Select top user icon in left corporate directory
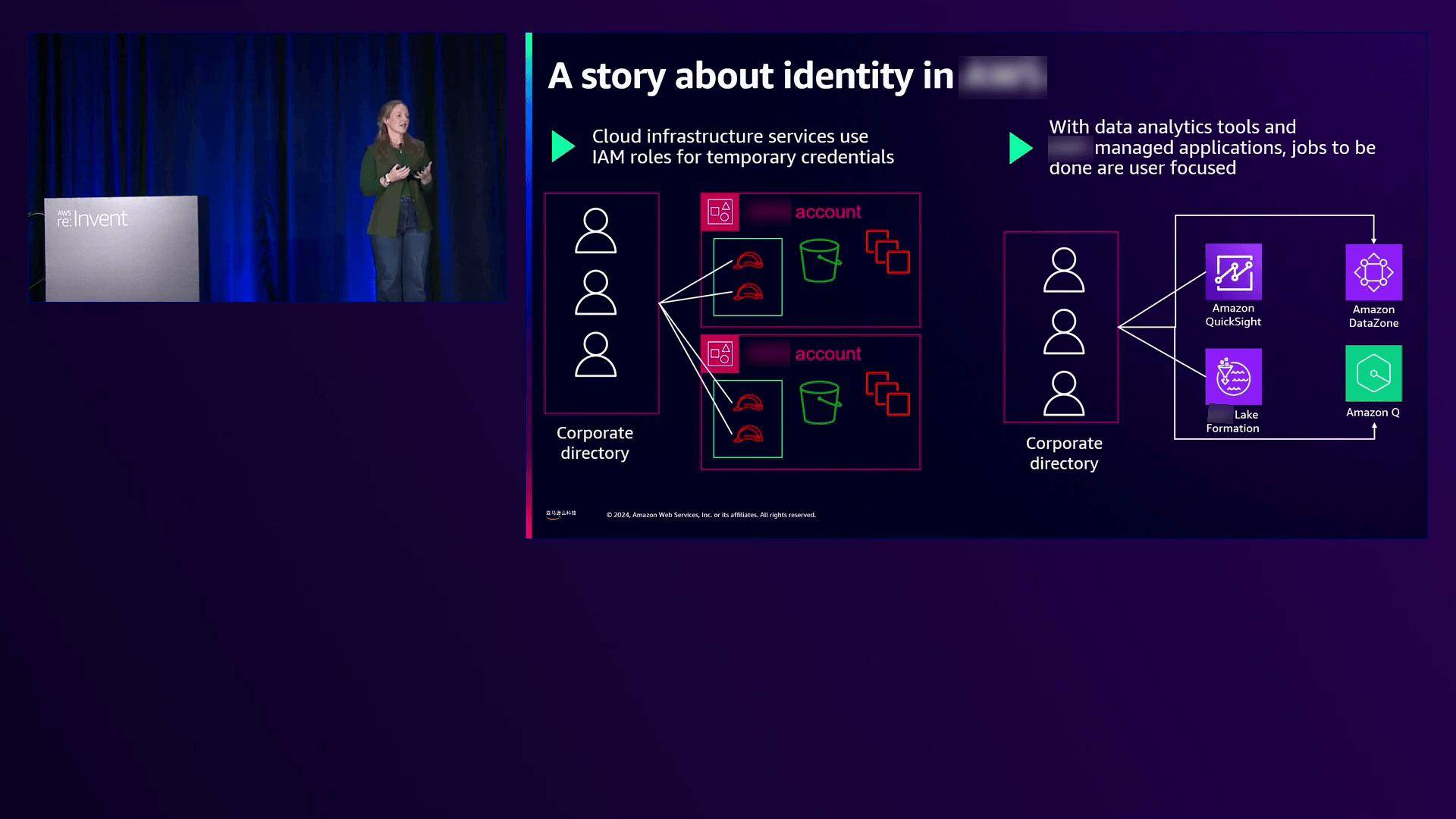 (595, 231)
